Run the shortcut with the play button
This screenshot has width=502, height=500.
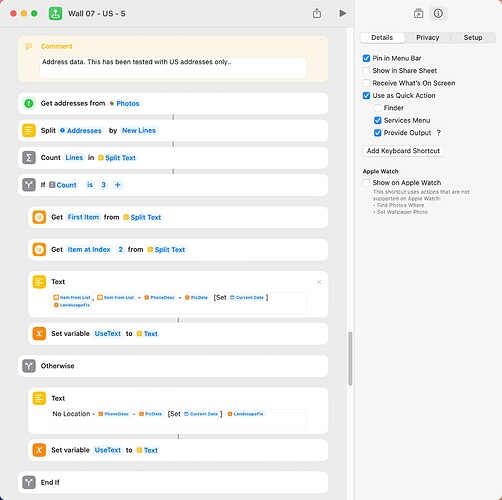(x=342, y=13)
